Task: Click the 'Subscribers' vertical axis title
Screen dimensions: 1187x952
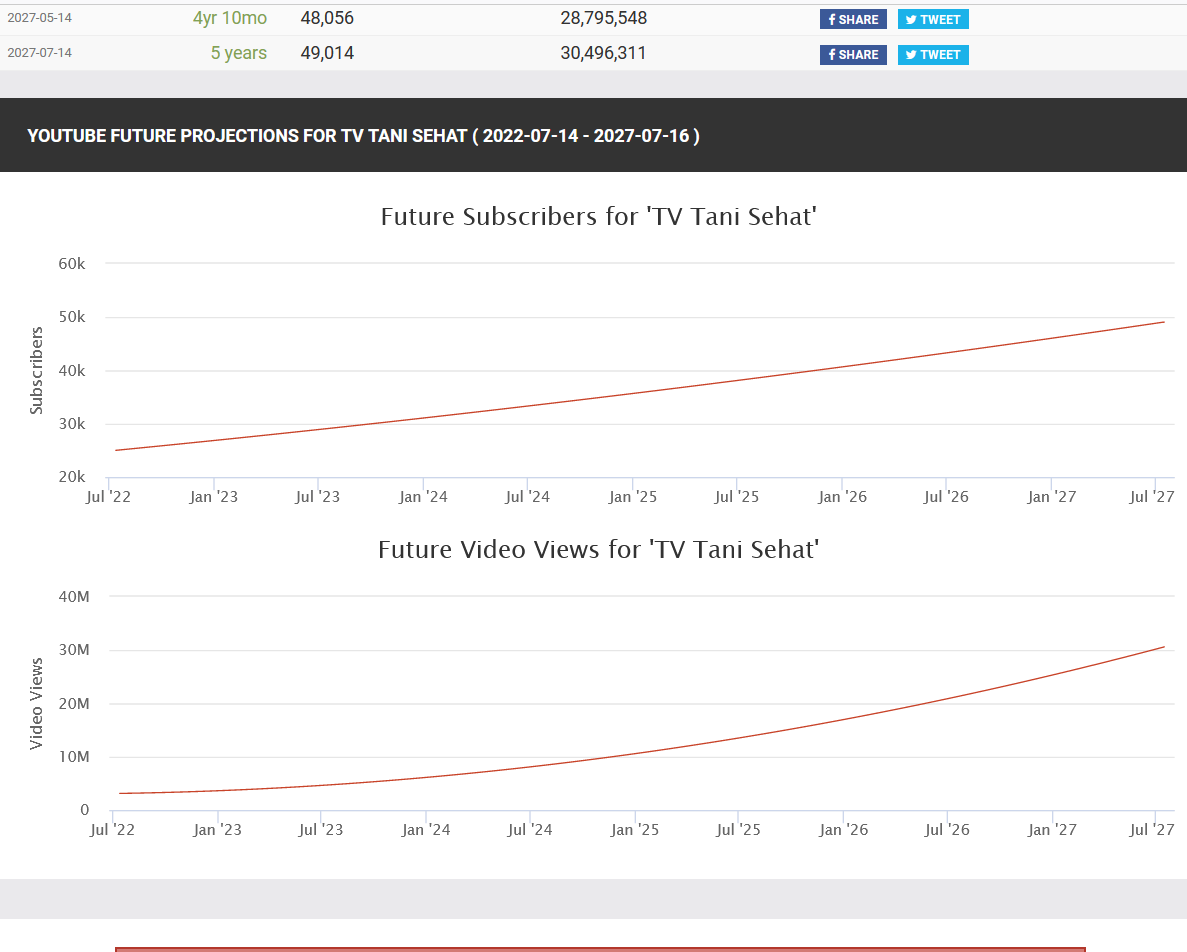Action: 37,370
